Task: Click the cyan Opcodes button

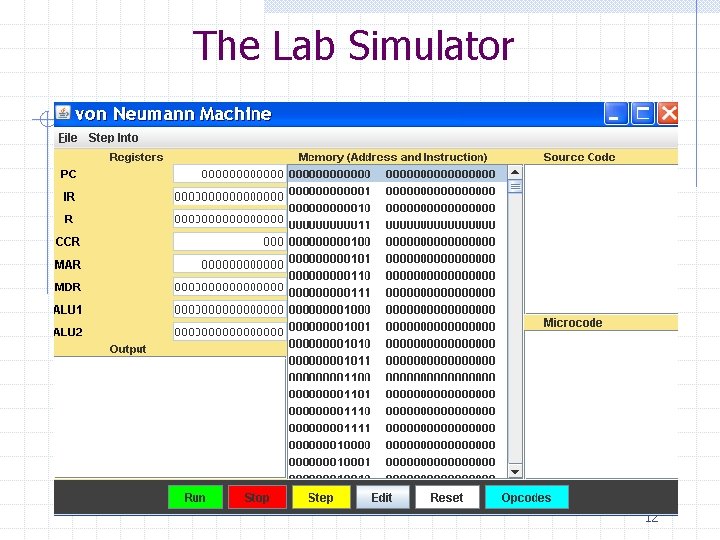Action: 526,497
